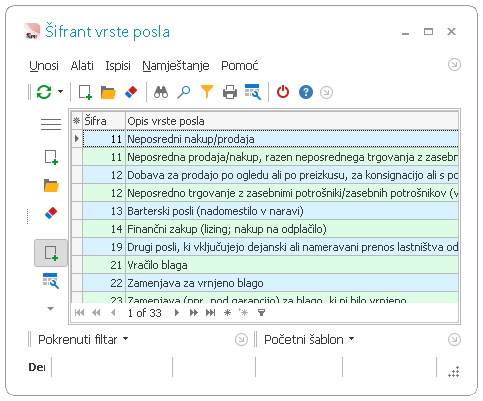483x401 pixels.
Task: Click the eraser delete icon in the sidebar
Action: (51, 213)
